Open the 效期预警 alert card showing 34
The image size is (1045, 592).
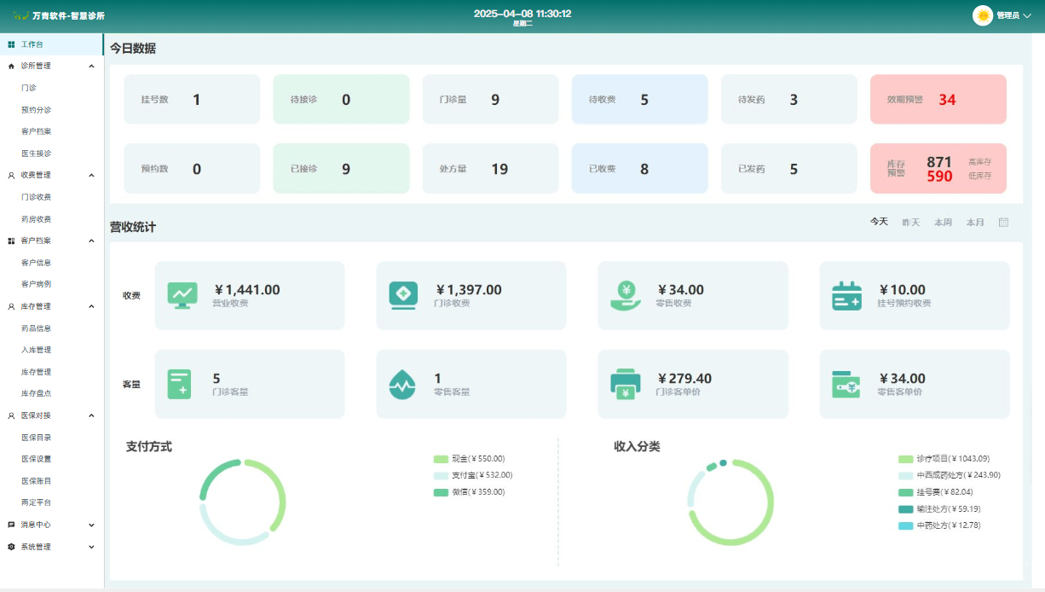pyautogui.click(x=938, y=99)
